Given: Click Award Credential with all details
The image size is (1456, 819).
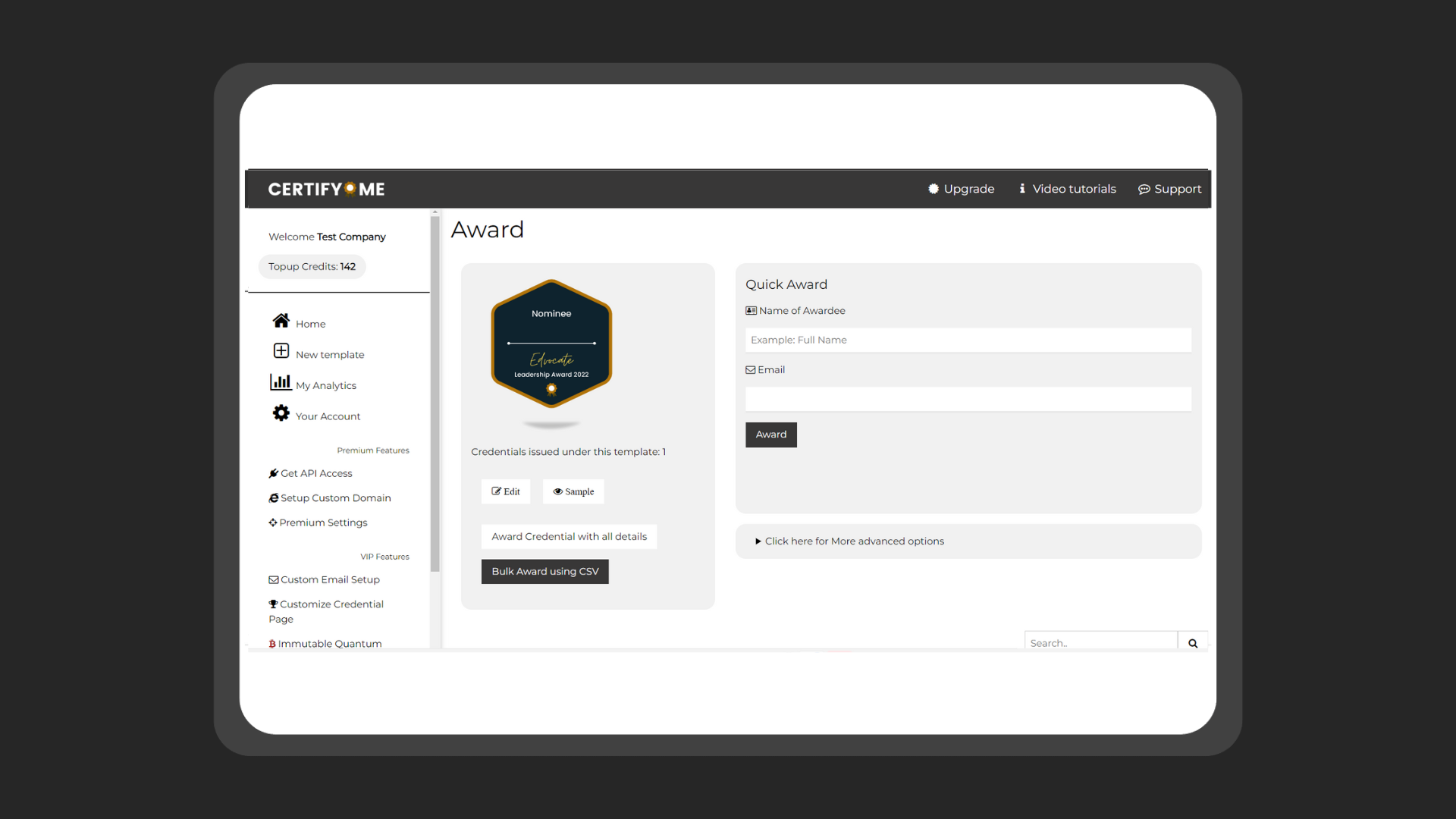Looking at the screenshot, I should click(569, 537).
